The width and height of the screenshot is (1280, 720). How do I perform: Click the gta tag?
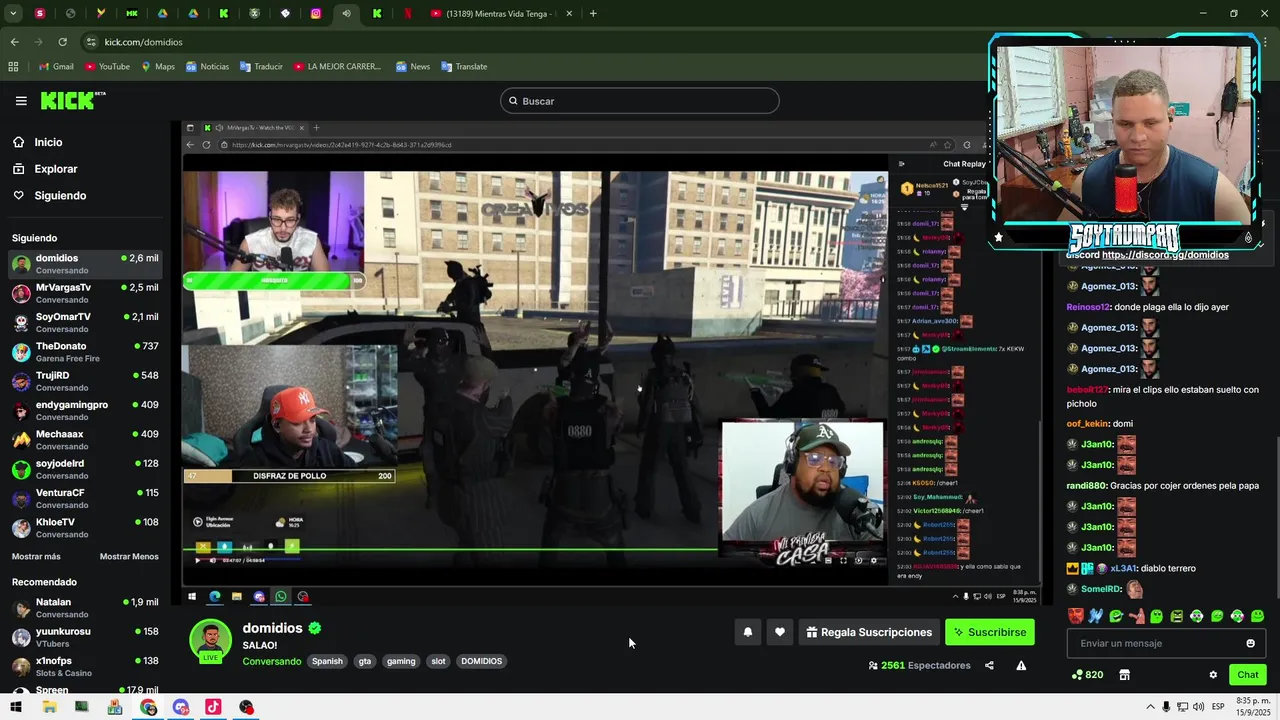coord(365,662)
